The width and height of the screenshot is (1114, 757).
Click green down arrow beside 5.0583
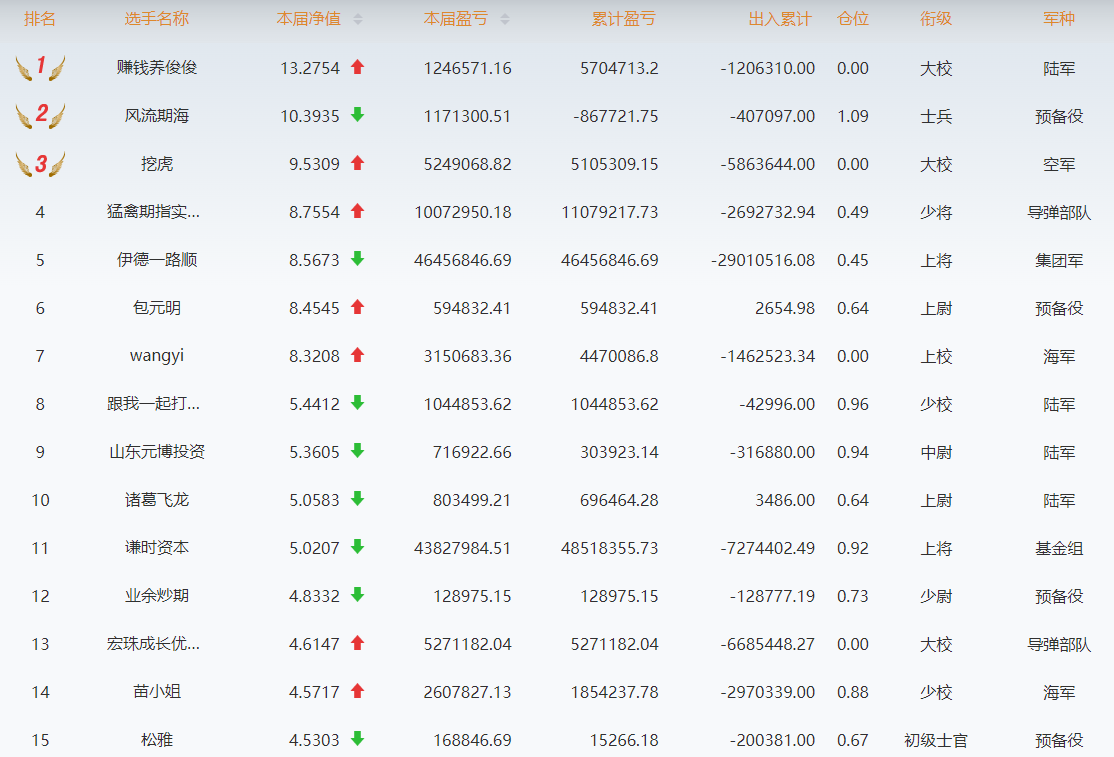(358, 499)
